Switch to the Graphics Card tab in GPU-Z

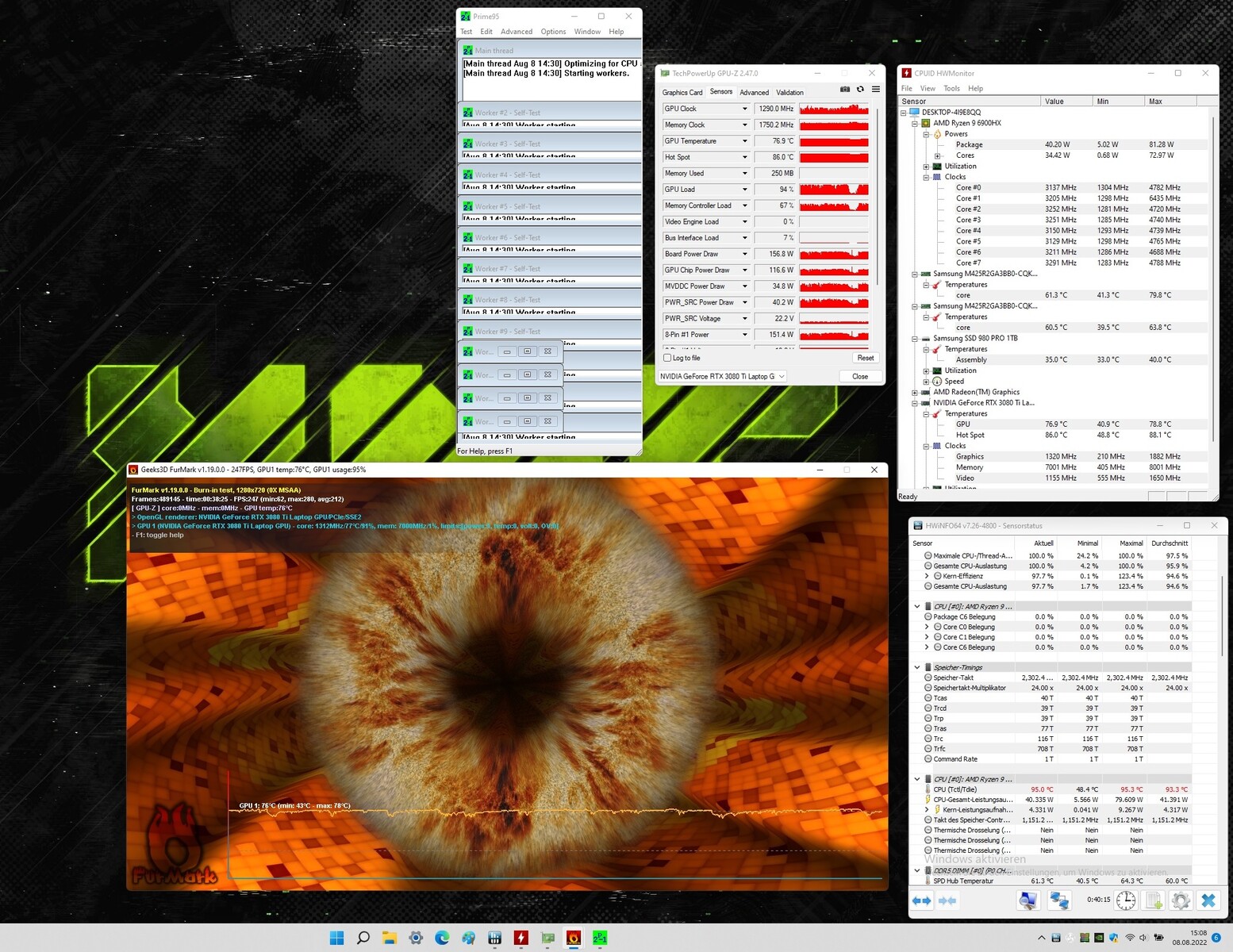pos(682,93)
